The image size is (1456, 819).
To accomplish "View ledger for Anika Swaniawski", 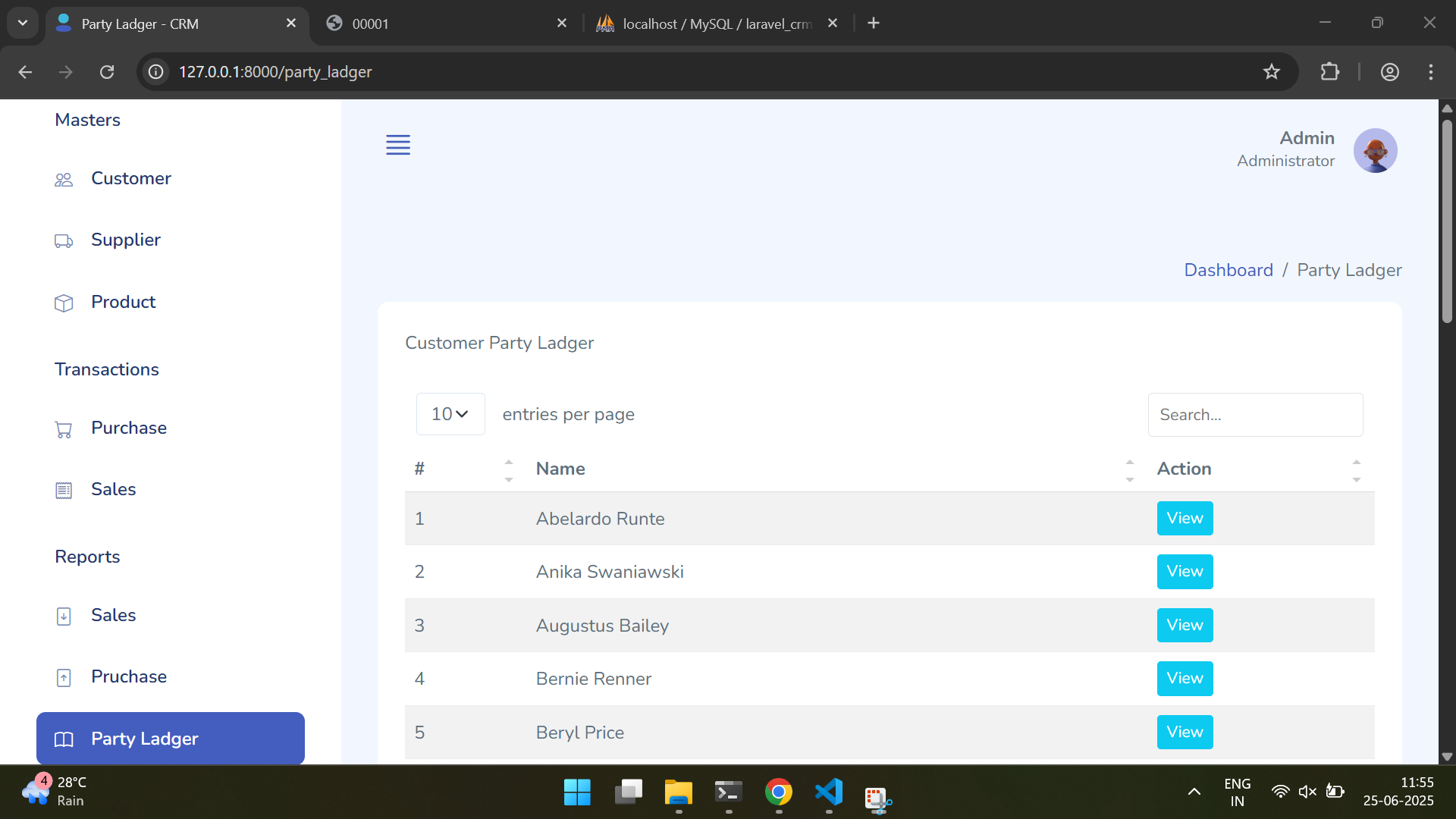I will click(1185, 572).
